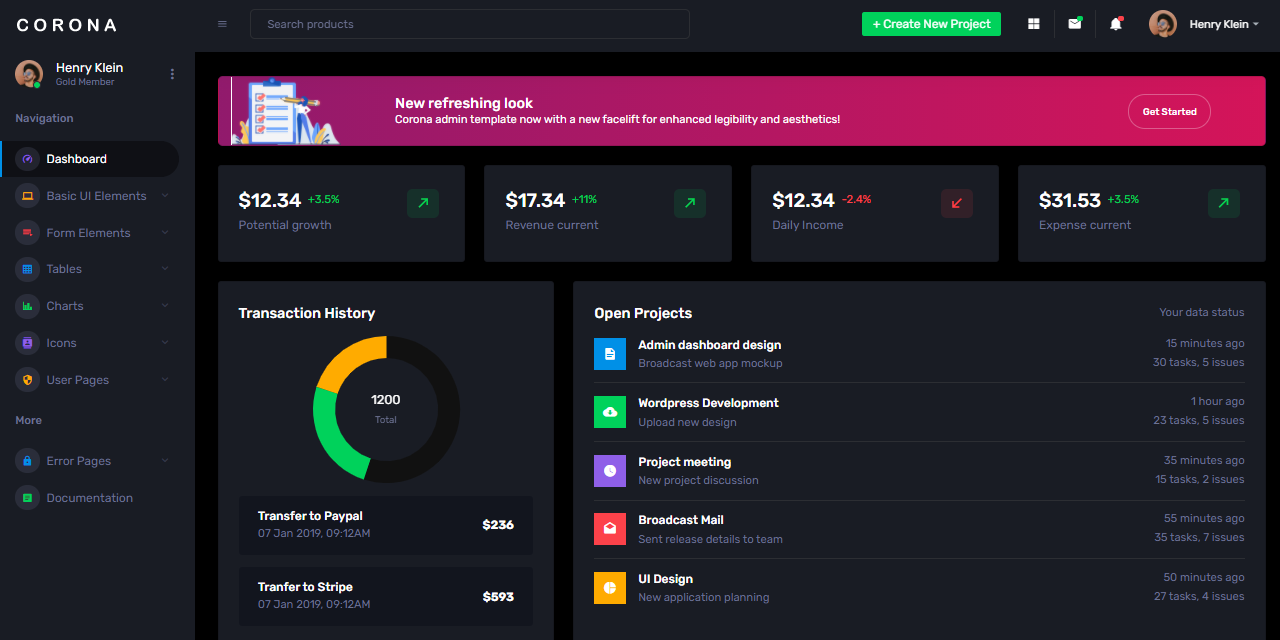The width and height of the screenshot is (1280, 640).
Task: Click the "$31.53" Expense current value
Action: click(x=1070, y=200)
